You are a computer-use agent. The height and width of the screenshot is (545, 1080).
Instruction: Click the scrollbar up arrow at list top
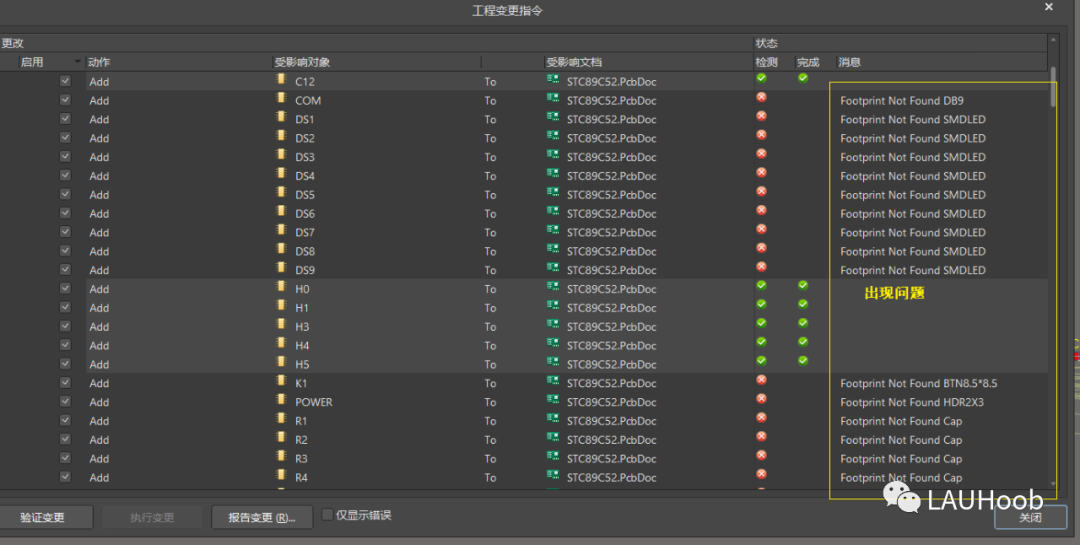[x=1052, y=39]
